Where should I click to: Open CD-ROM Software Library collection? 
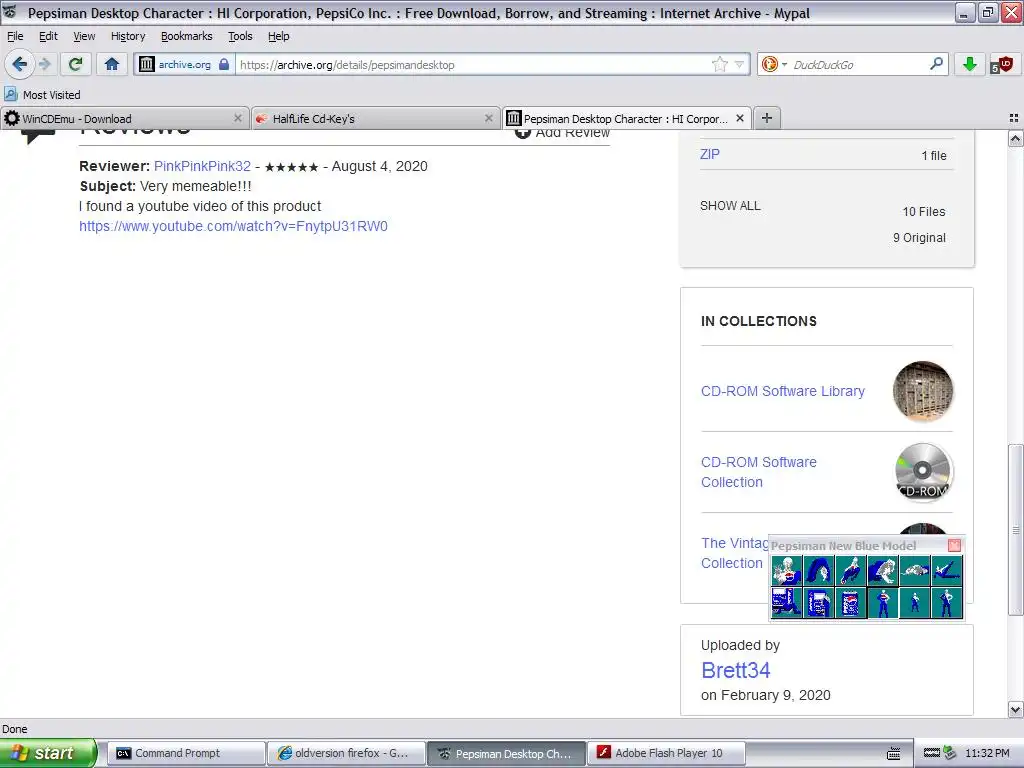tap(783, 391)
